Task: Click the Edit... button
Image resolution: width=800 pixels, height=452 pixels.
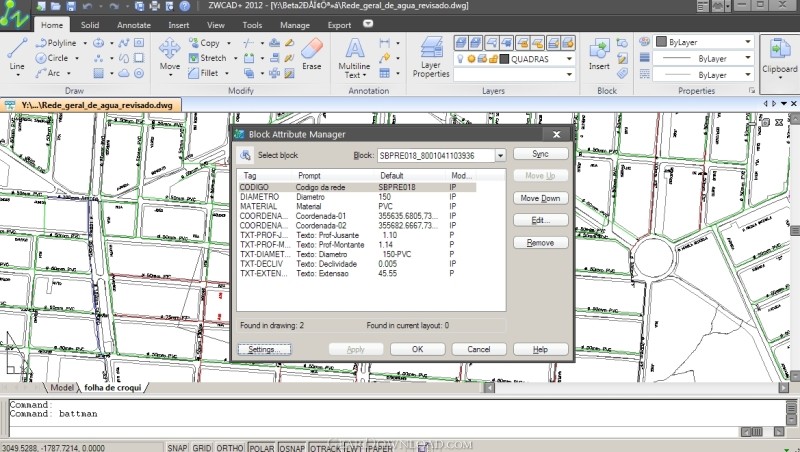Action: tap(540, 220)
